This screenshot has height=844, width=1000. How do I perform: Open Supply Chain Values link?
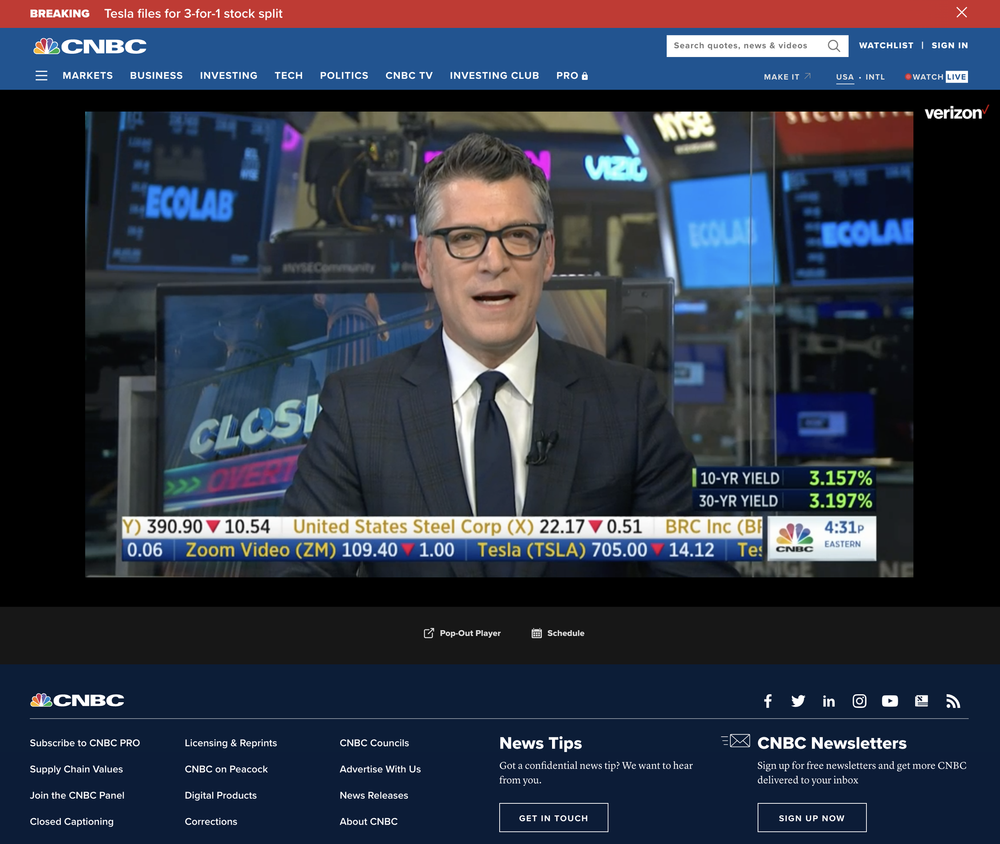(77, 769)
